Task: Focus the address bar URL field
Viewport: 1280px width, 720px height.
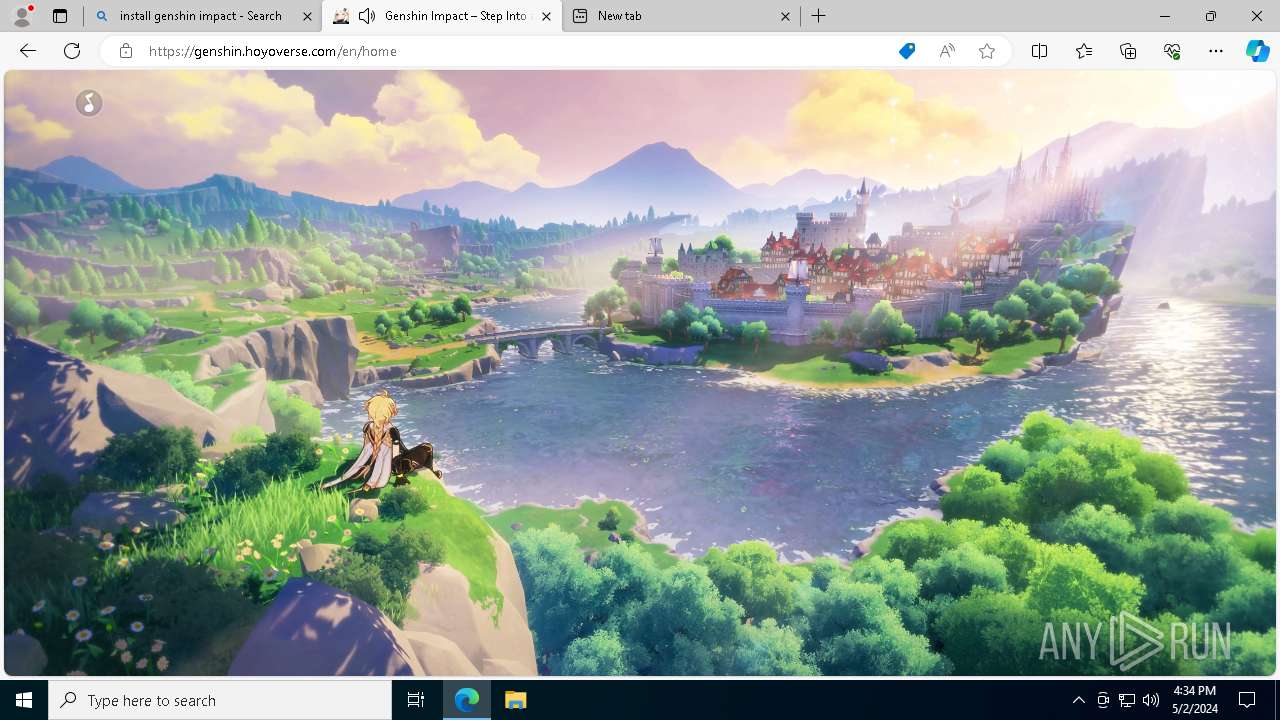Action: [515, 51]
